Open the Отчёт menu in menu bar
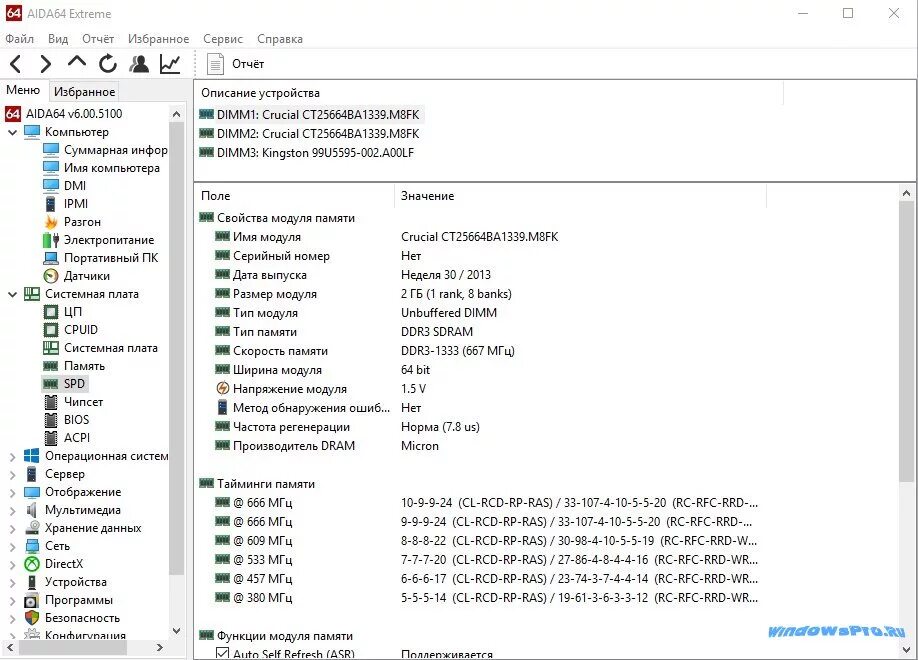 98,39
